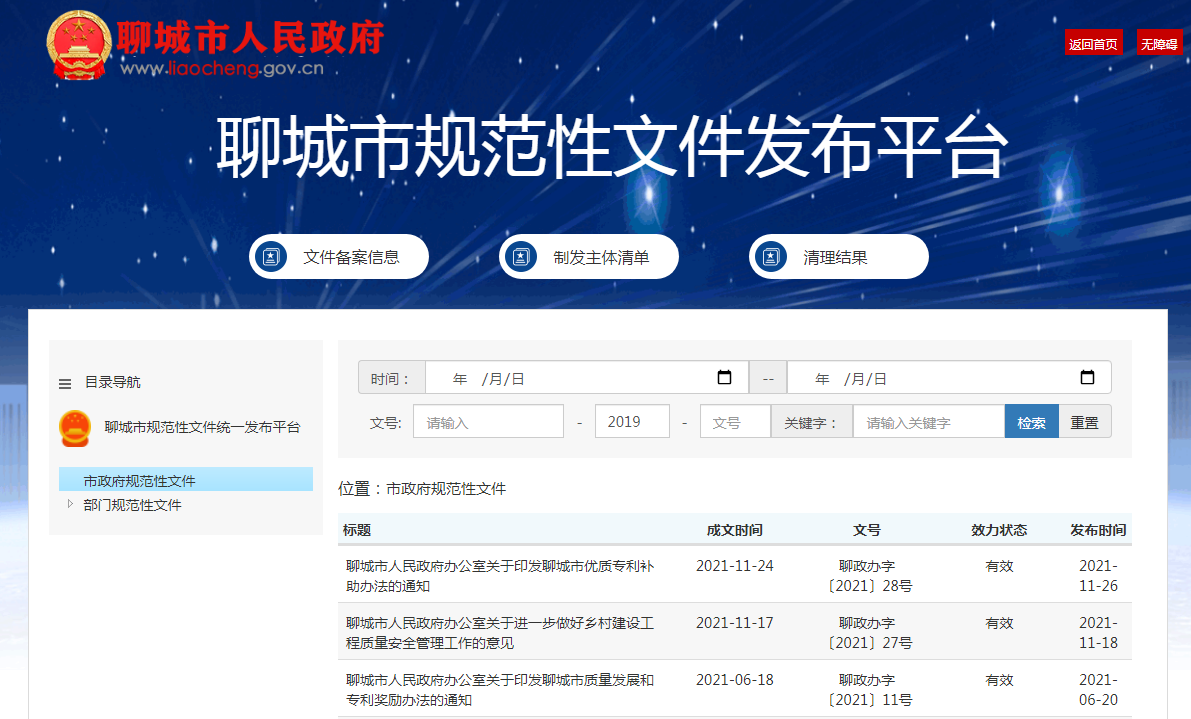Click the national emblem logo at top left
This screenshot has width=1191, height=719.
(x=78, y=45)
